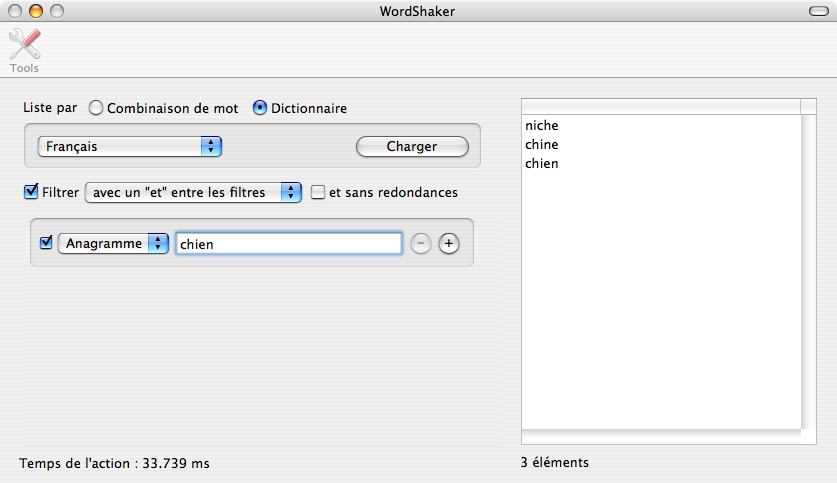Image resolution: width=837 pixels, height=483 pixels.
Task: Select the word chine in results
Action: coord(661,145)
